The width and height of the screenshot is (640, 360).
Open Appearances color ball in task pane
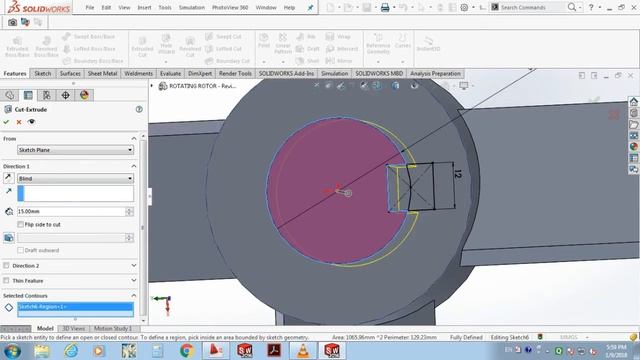tap(633, 147)
